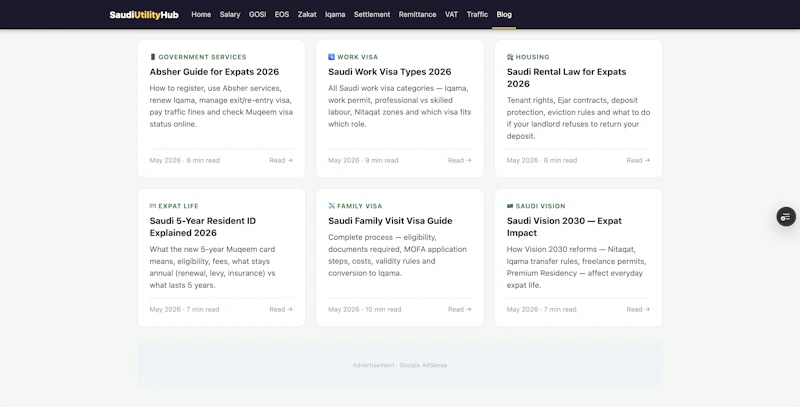
Task: Click the Vision 2030 reforms description text
Action: [x=577, y=267]
